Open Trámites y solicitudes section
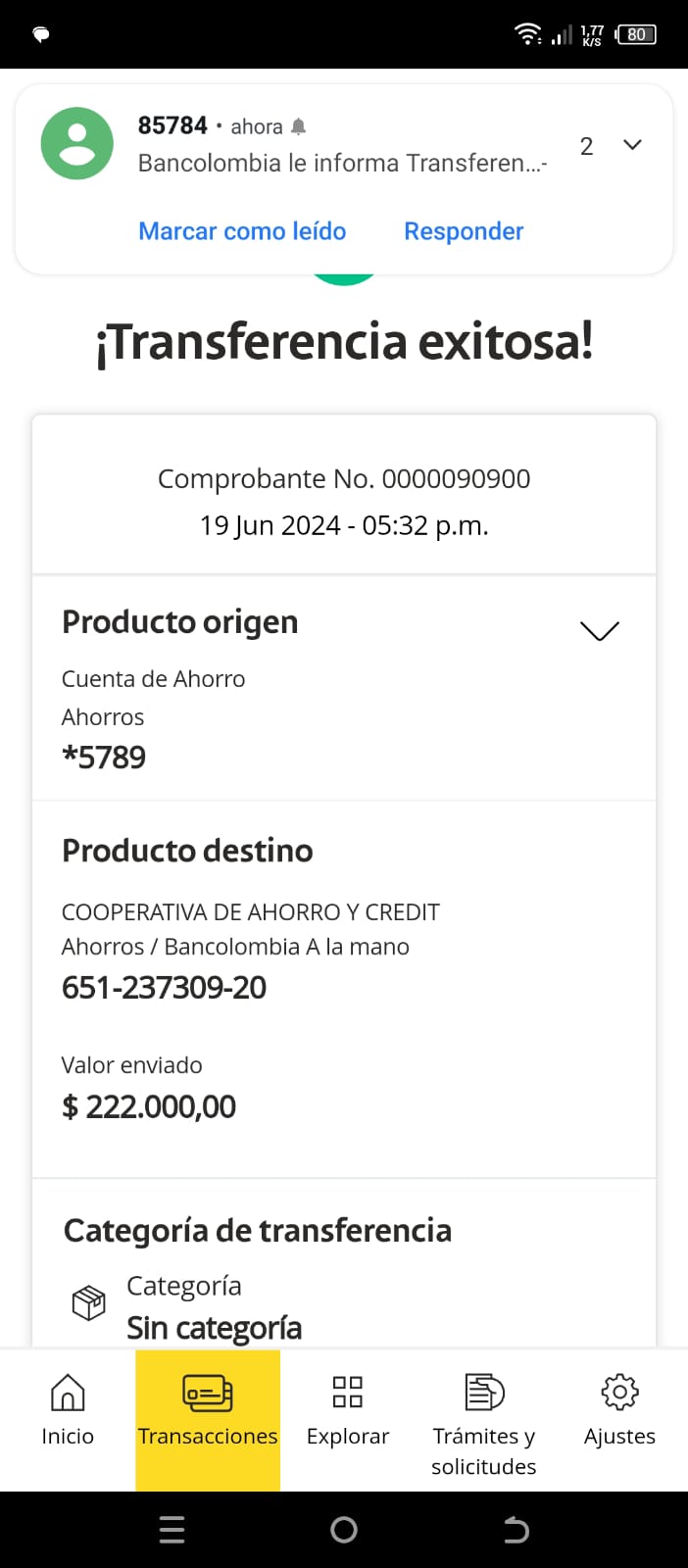Screen dimensions: 688x1568 483,1393
